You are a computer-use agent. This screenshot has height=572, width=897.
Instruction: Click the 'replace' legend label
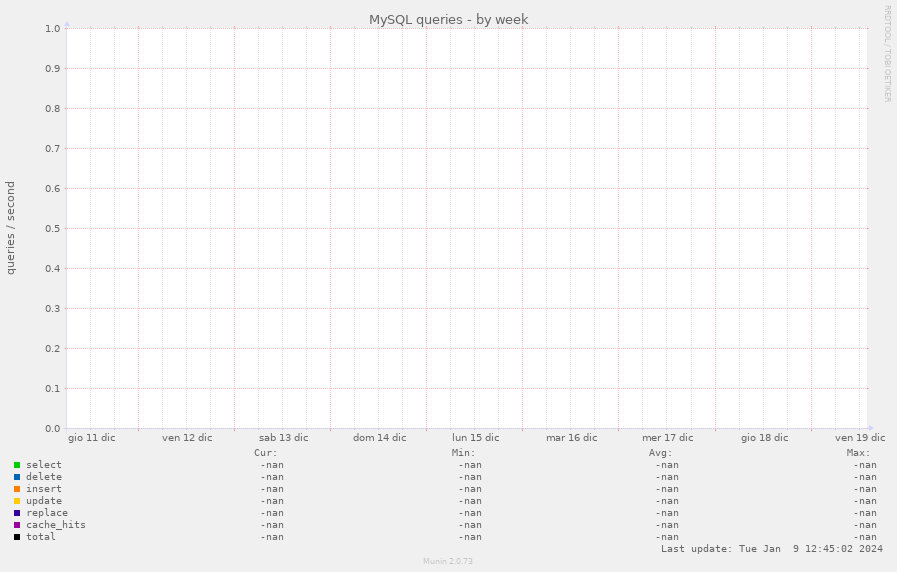pos(47,513)
